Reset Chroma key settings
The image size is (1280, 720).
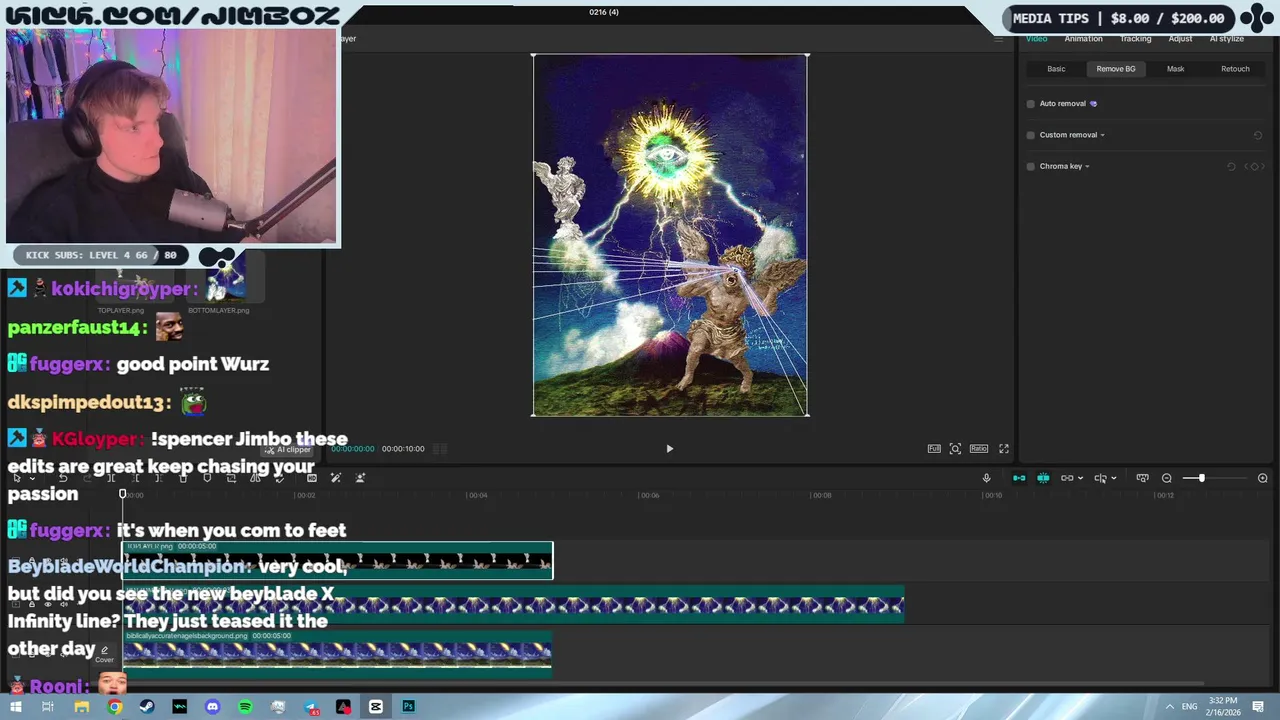1231,166
